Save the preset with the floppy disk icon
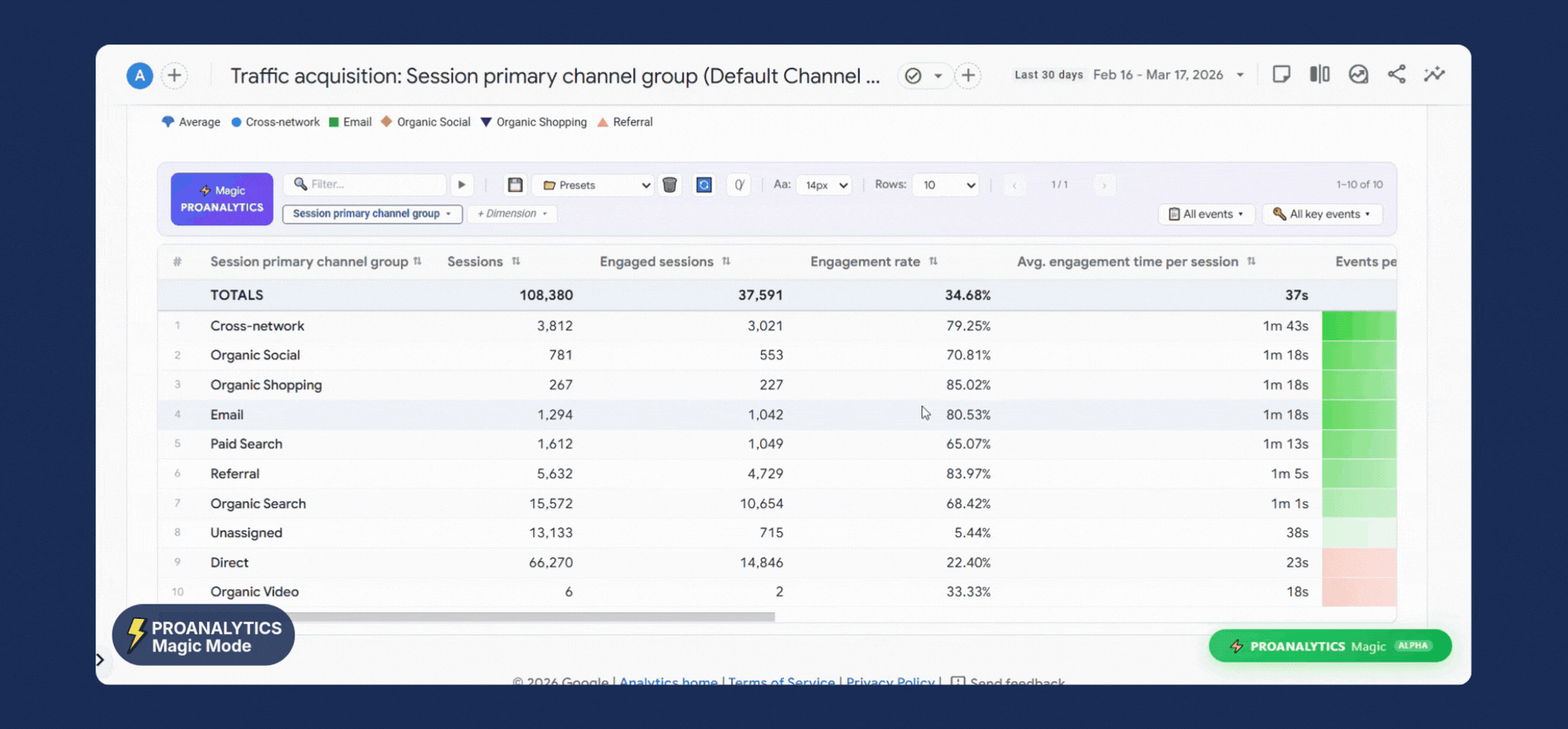 point(515,184)
